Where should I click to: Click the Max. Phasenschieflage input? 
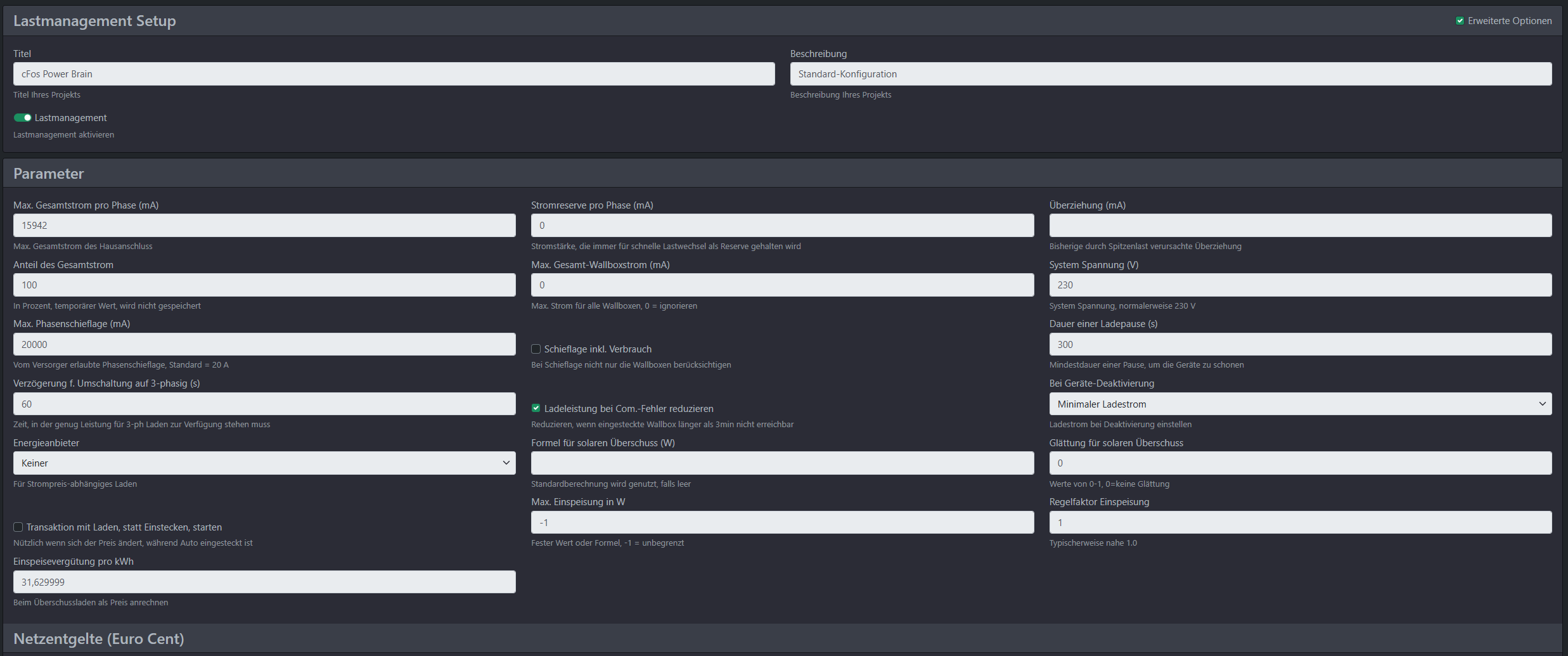(264, 344)
